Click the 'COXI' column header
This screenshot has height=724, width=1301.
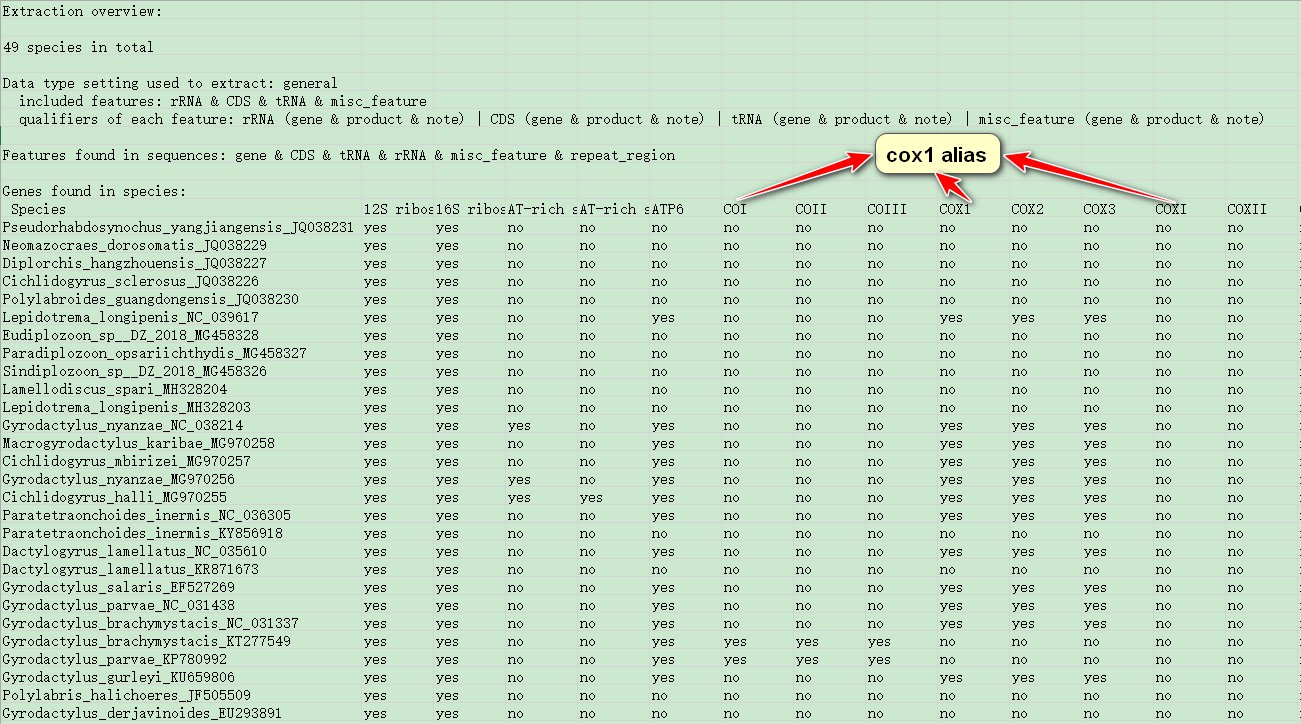1171,210
